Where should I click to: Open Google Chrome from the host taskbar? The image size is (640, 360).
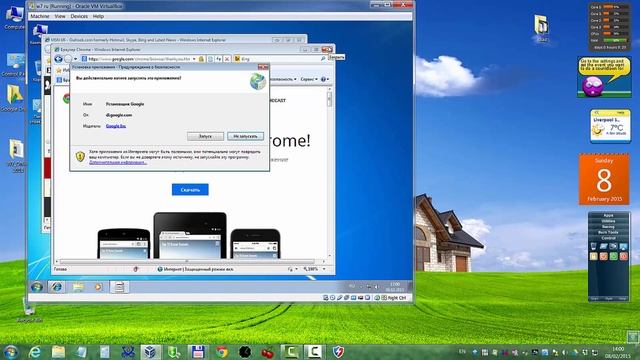222,352
